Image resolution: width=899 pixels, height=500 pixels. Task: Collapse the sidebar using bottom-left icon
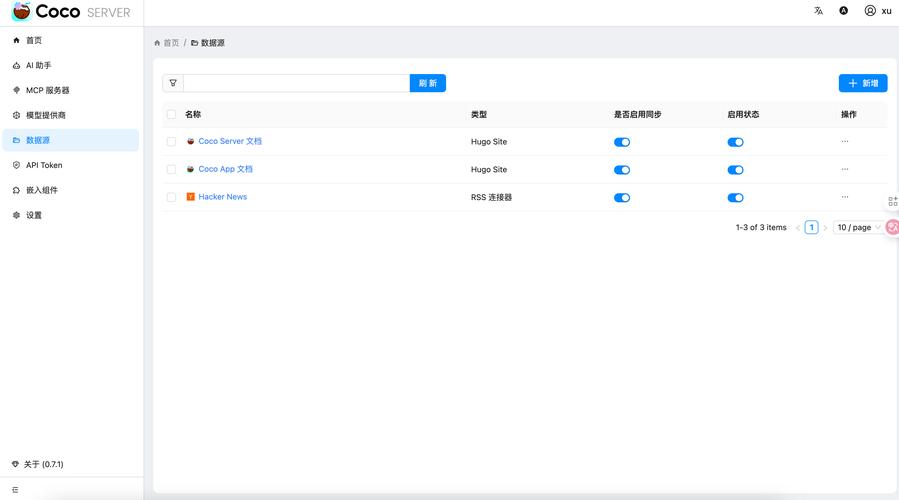pyautogui.click(x=15, y=489)
